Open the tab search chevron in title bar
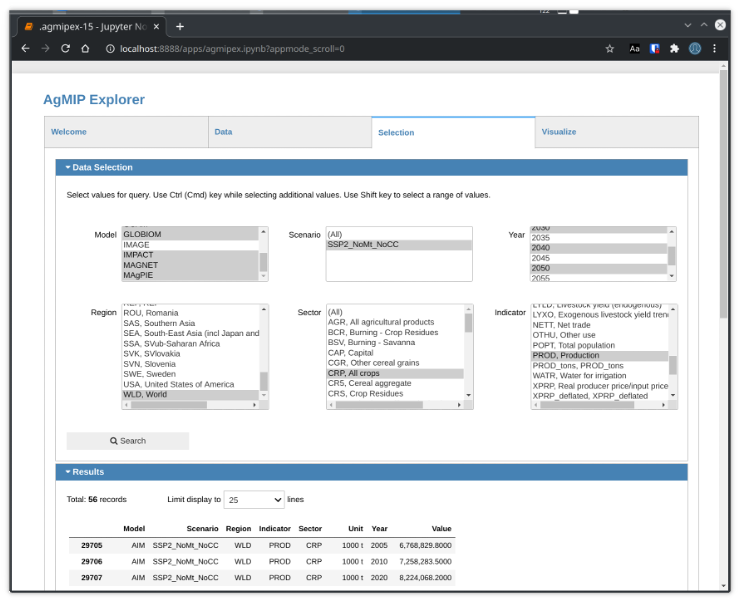 pyautogui.click(x=688, y=25)
